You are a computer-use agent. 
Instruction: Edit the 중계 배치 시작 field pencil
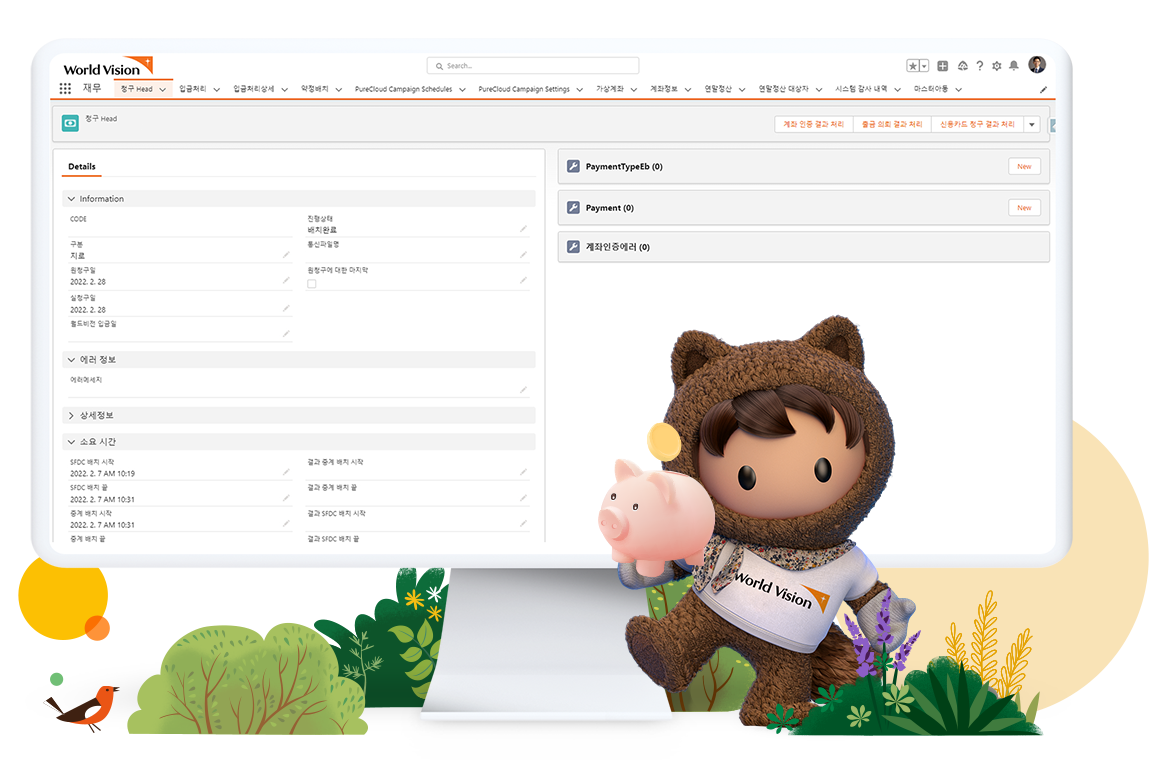click(x=286, y=524)
